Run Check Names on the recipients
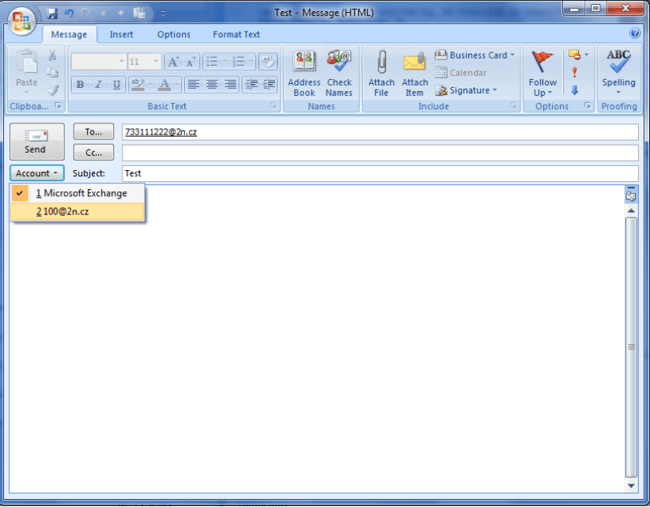650x507 pixels. click(x=339, y=73)
